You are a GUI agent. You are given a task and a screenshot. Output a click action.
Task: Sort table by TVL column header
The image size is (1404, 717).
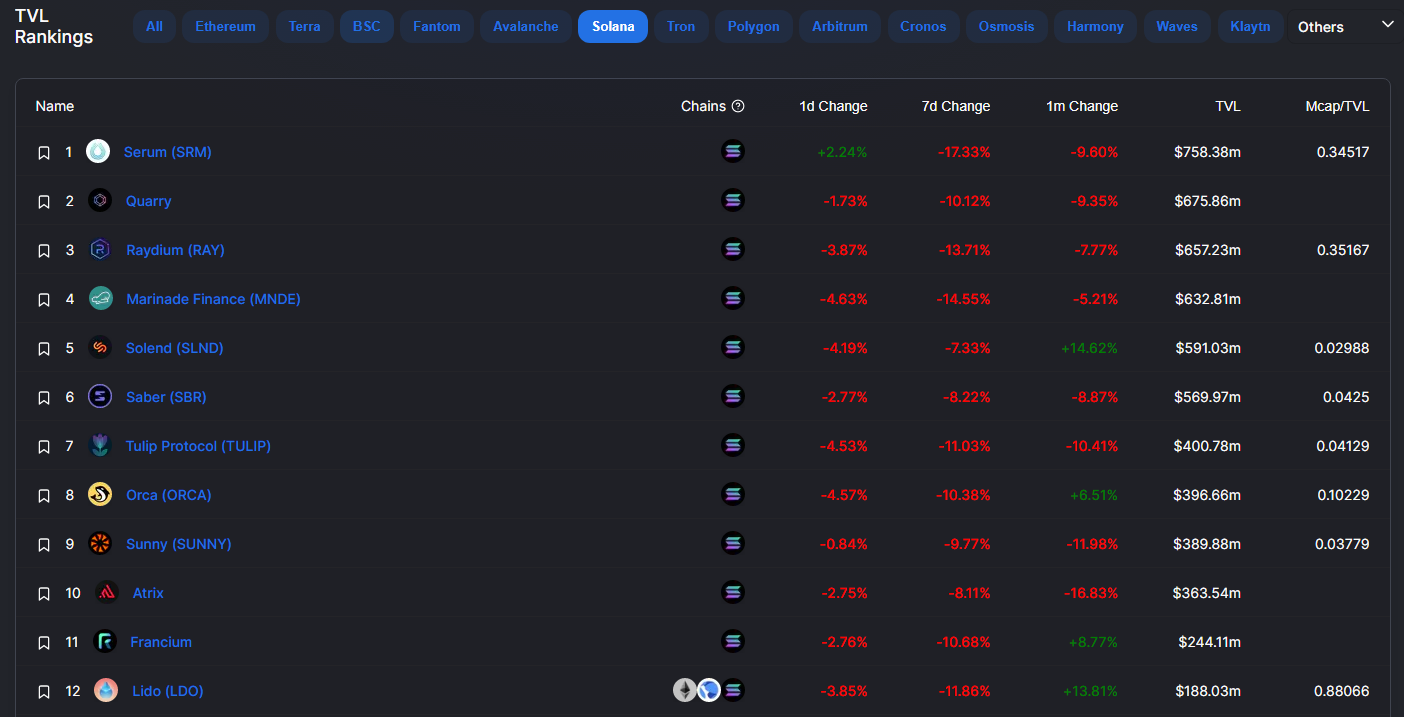(1228, 106)
